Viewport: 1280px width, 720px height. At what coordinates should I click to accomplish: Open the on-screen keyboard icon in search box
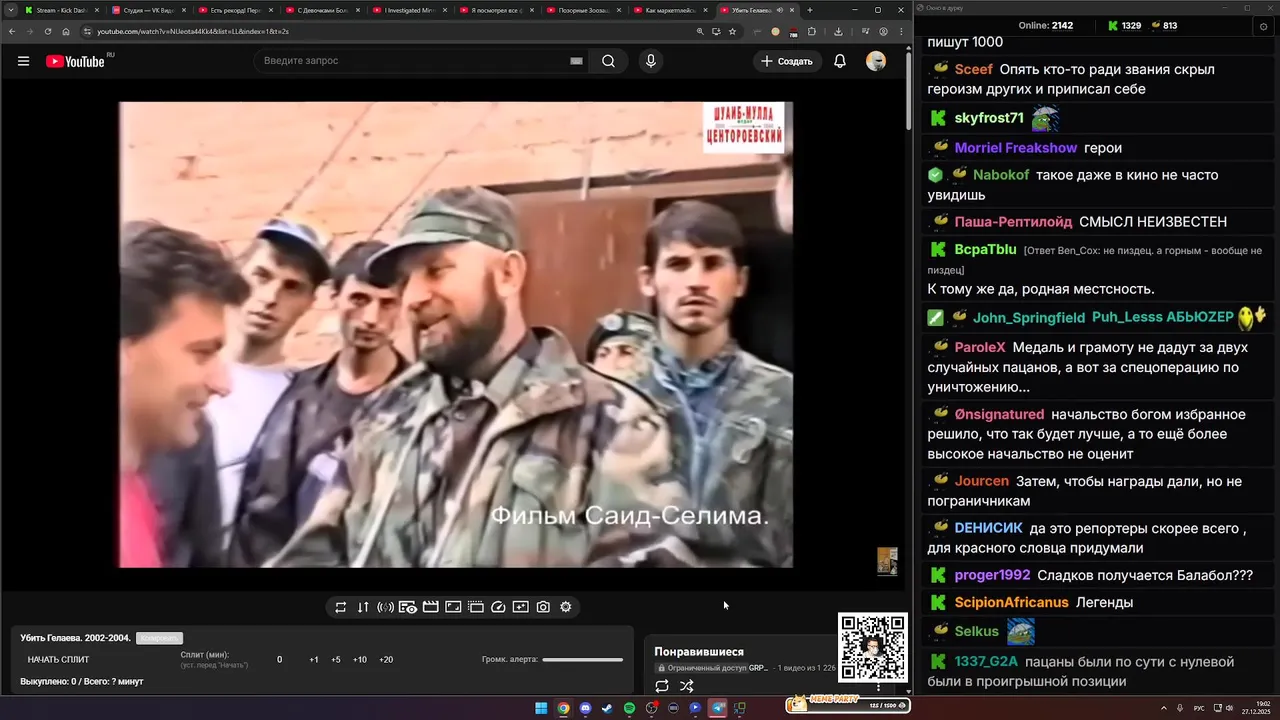[x=576, y=61]
